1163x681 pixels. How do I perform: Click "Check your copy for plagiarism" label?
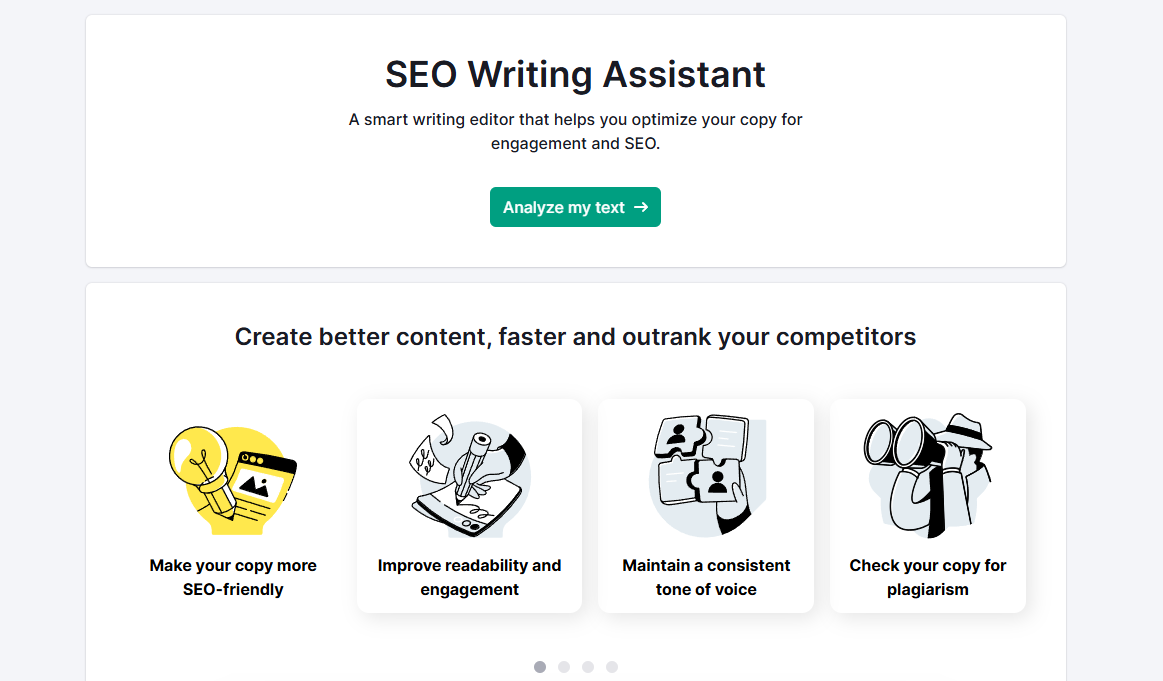[928, 577]
